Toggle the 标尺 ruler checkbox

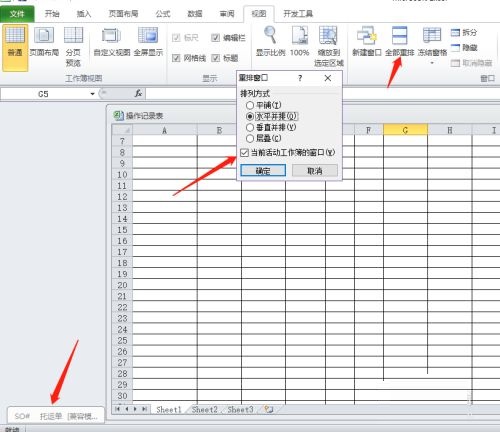click(x=176, y=38)
